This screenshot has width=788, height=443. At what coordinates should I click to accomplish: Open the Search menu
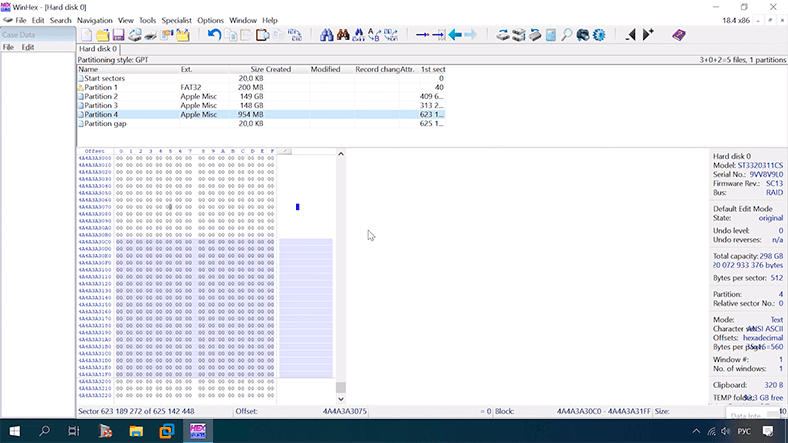(x=61, y=21)
